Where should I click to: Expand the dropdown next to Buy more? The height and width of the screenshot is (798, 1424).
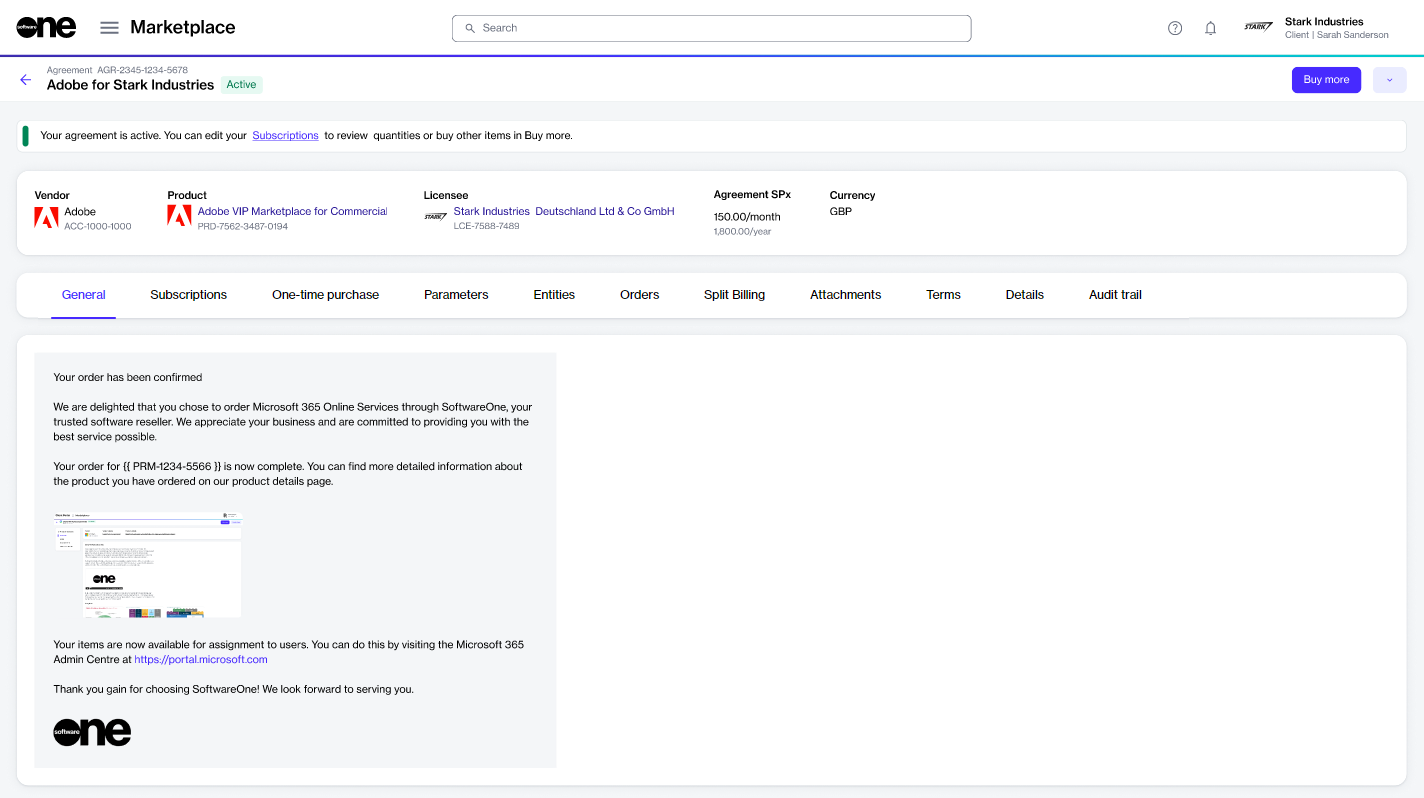(1389, 80)
